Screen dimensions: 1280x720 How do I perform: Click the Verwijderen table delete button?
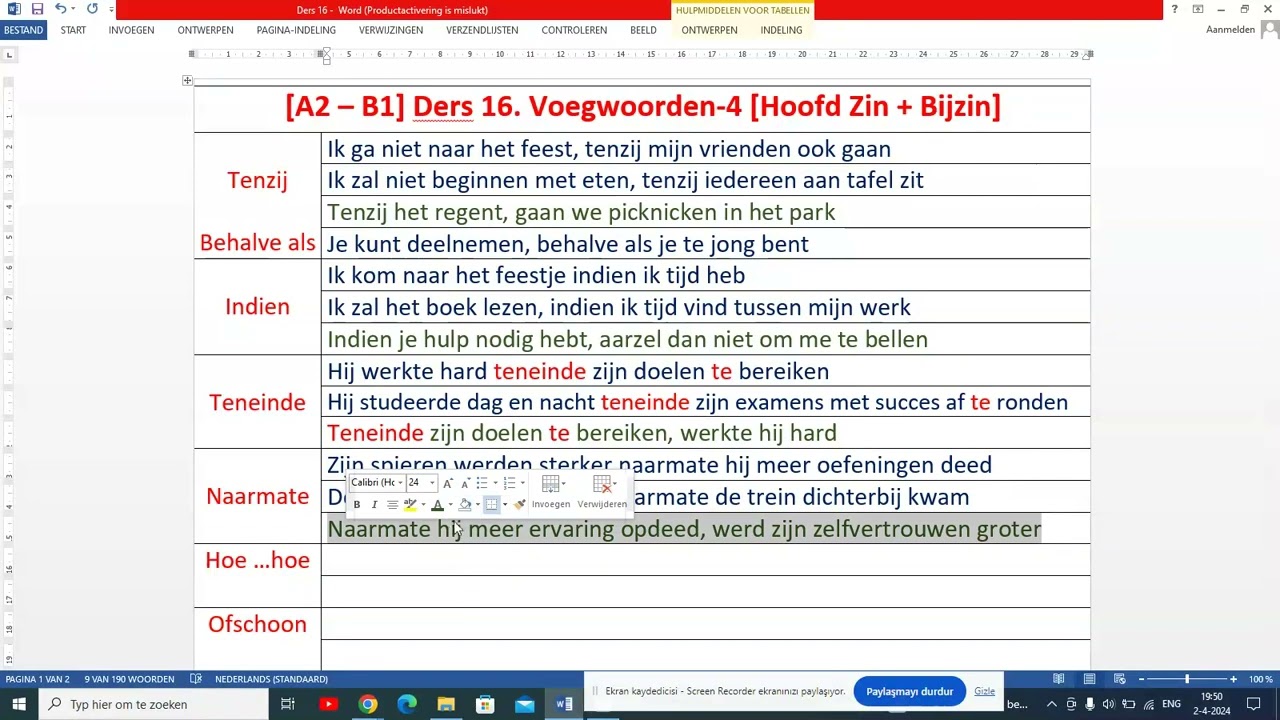tap(602, 492)
